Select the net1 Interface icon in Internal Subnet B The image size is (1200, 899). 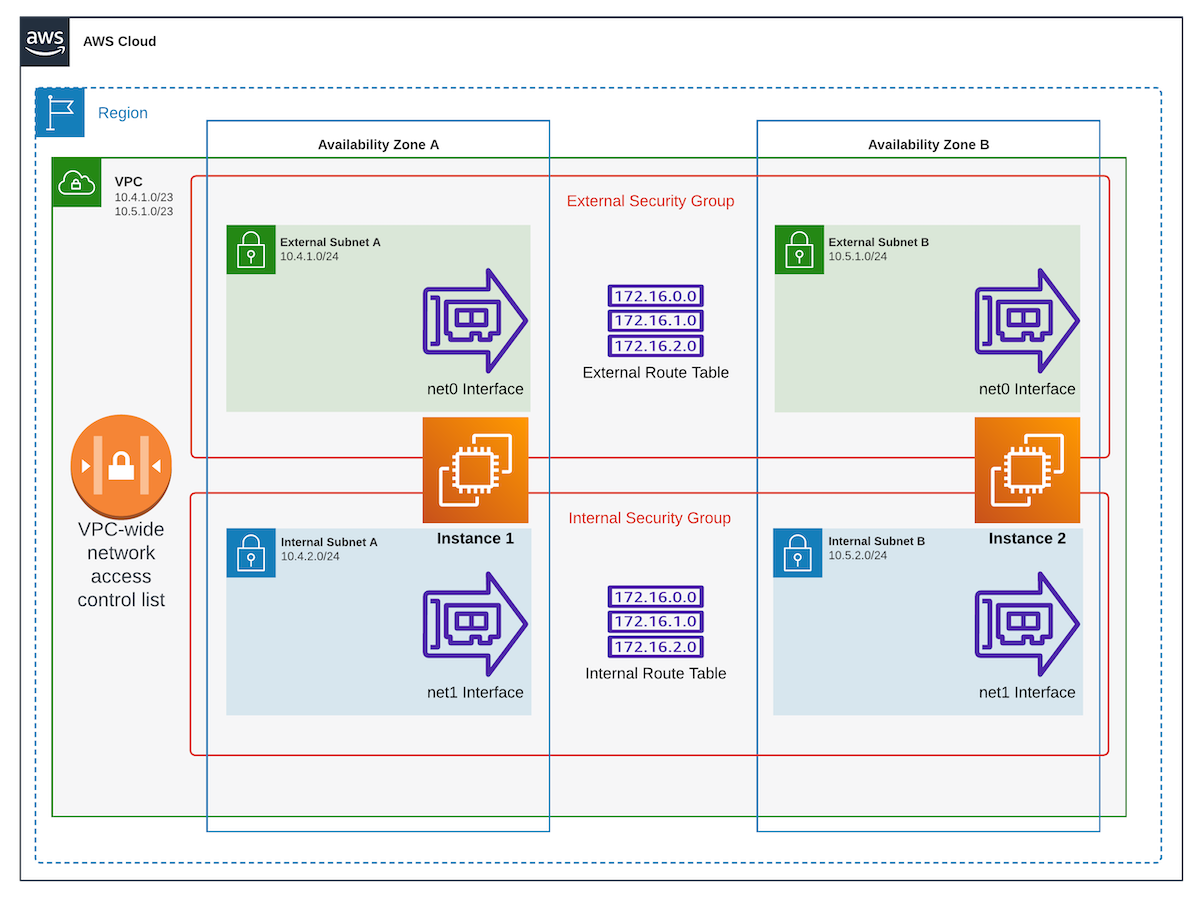(x=1027, y=622)
